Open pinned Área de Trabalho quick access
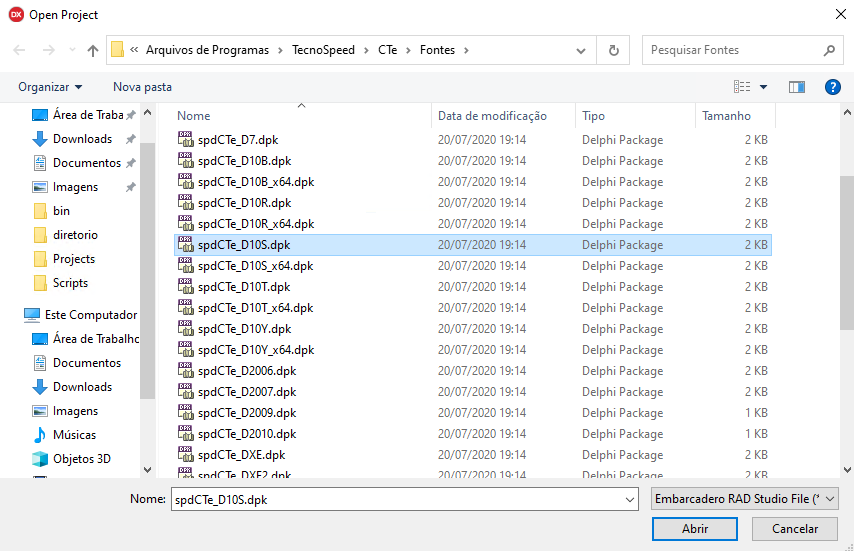854x551 pixels. [x=83, y=115]
